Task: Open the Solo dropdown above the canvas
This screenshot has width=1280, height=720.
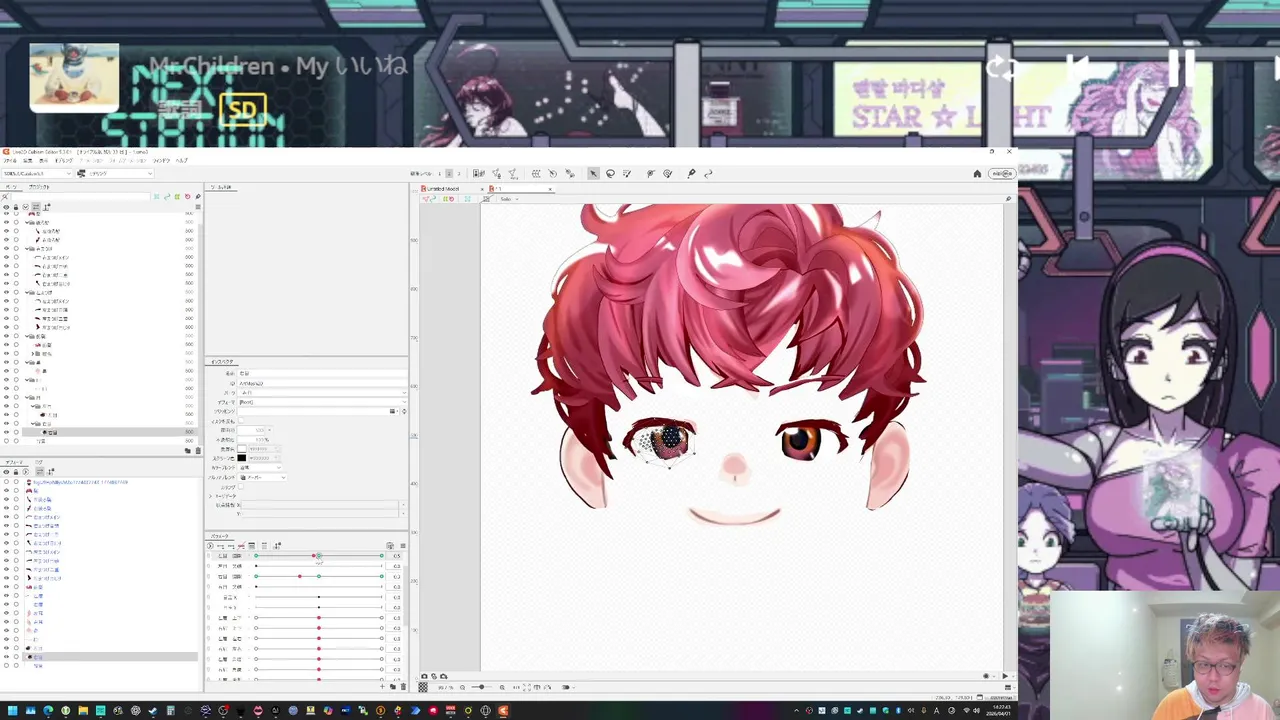Action: point(509,199)
